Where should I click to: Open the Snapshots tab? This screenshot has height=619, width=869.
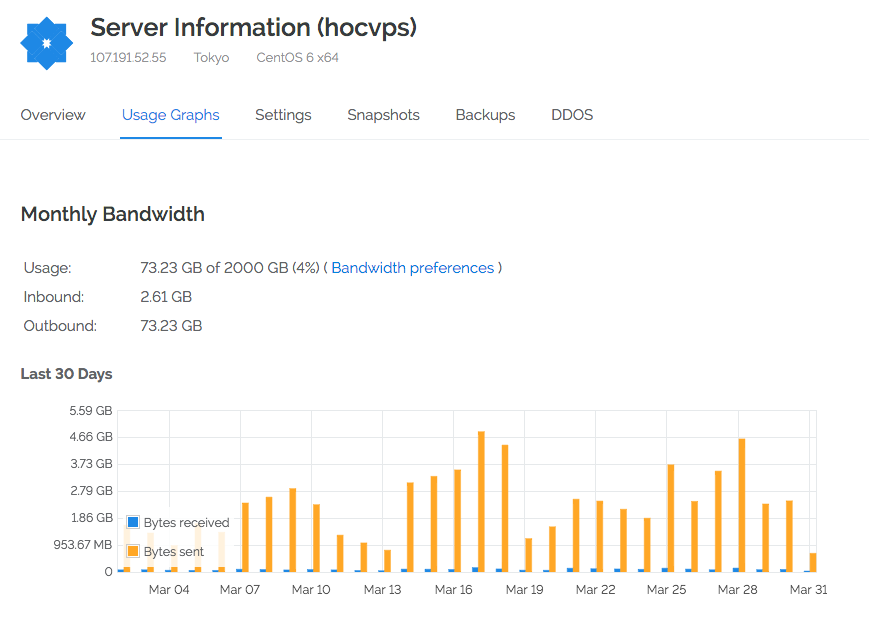[384, 115]
